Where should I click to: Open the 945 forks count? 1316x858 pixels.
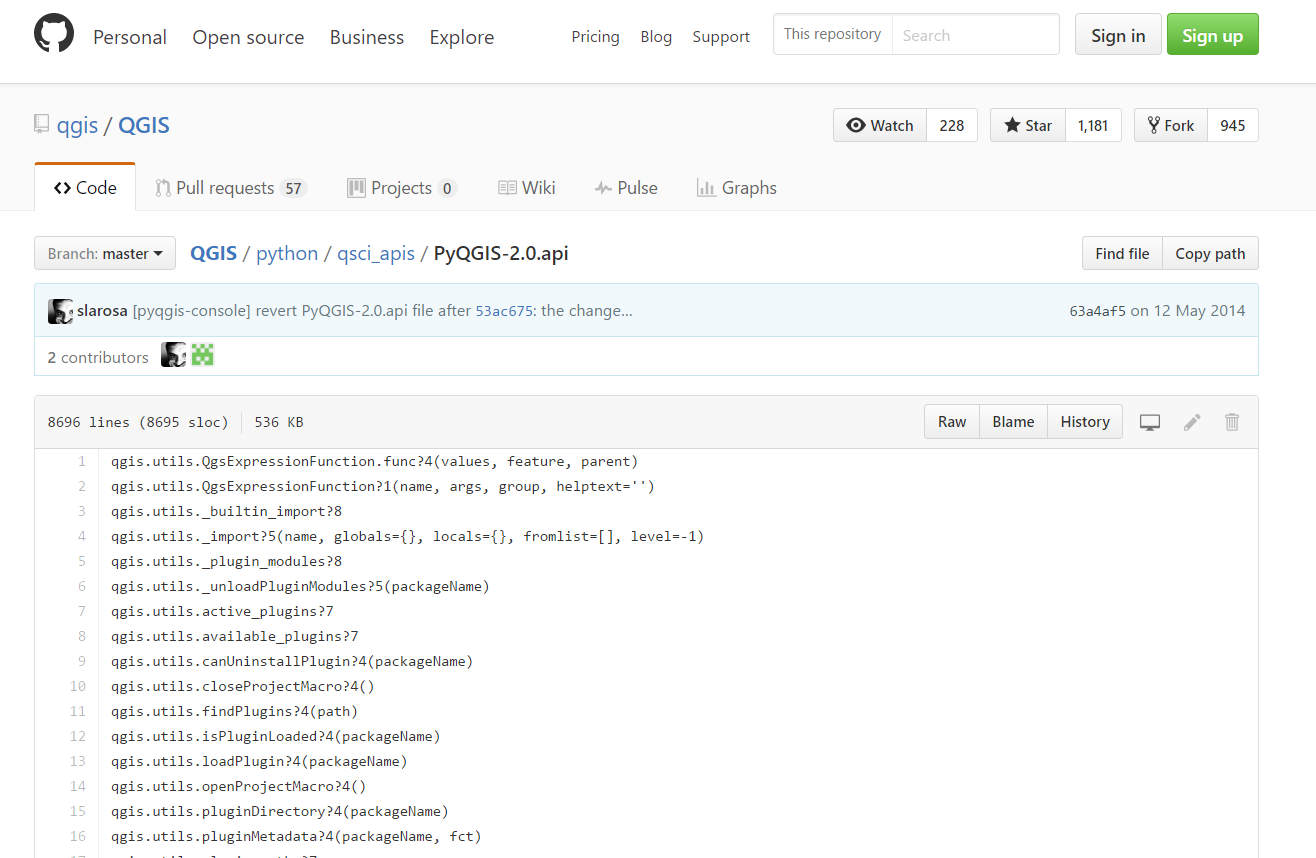pos(1233,125)
